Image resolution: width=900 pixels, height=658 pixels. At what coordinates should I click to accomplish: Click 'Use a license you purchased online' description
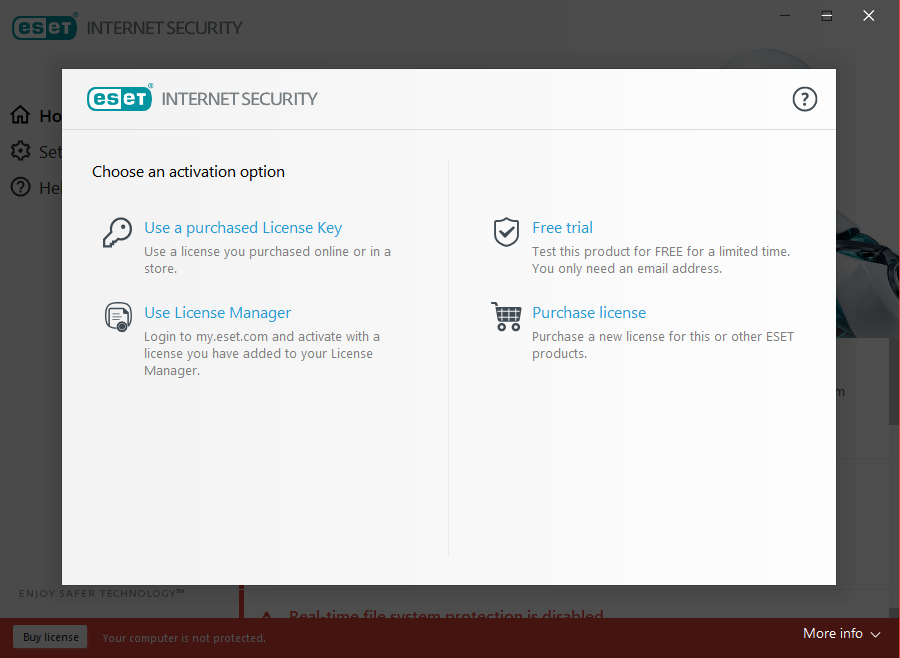click(x=267, y=260)
